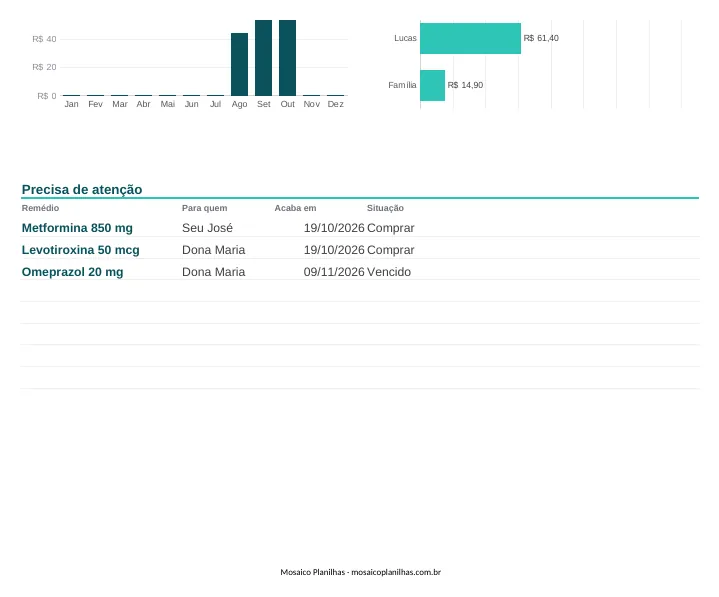Select the Out bar in monthly chart
The image size is (719, 597).
pyautogui.click(x=288, y=58)
